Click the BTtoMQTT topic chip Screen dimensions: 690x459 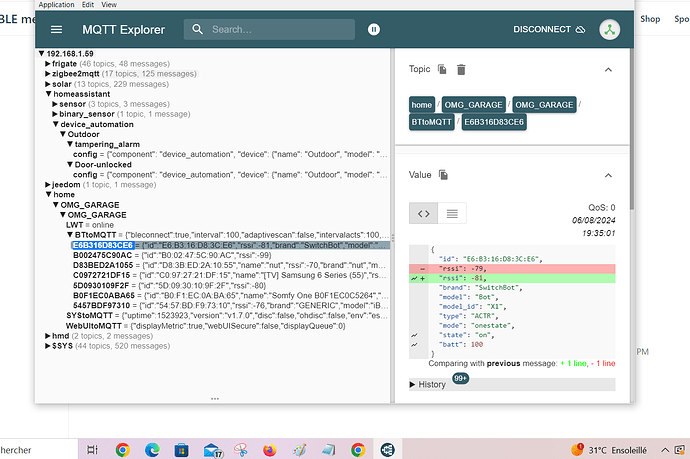pos(432,122)
